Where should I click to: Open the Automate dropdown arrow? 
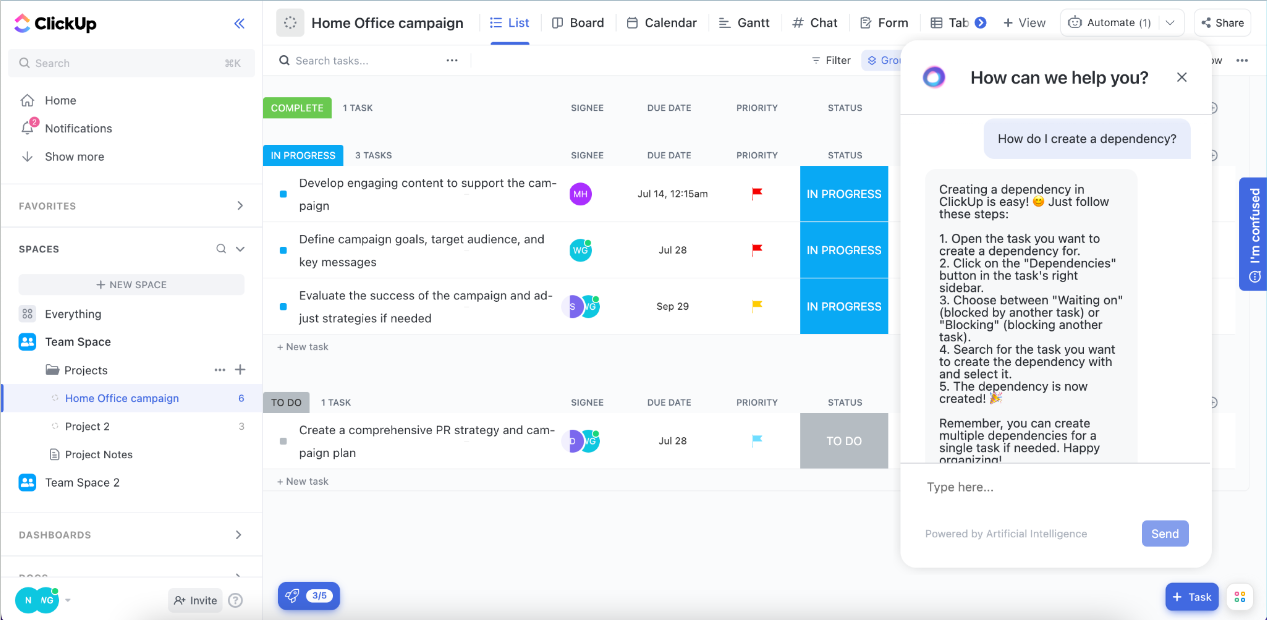pyautogui.click(x=1169, y=23)
